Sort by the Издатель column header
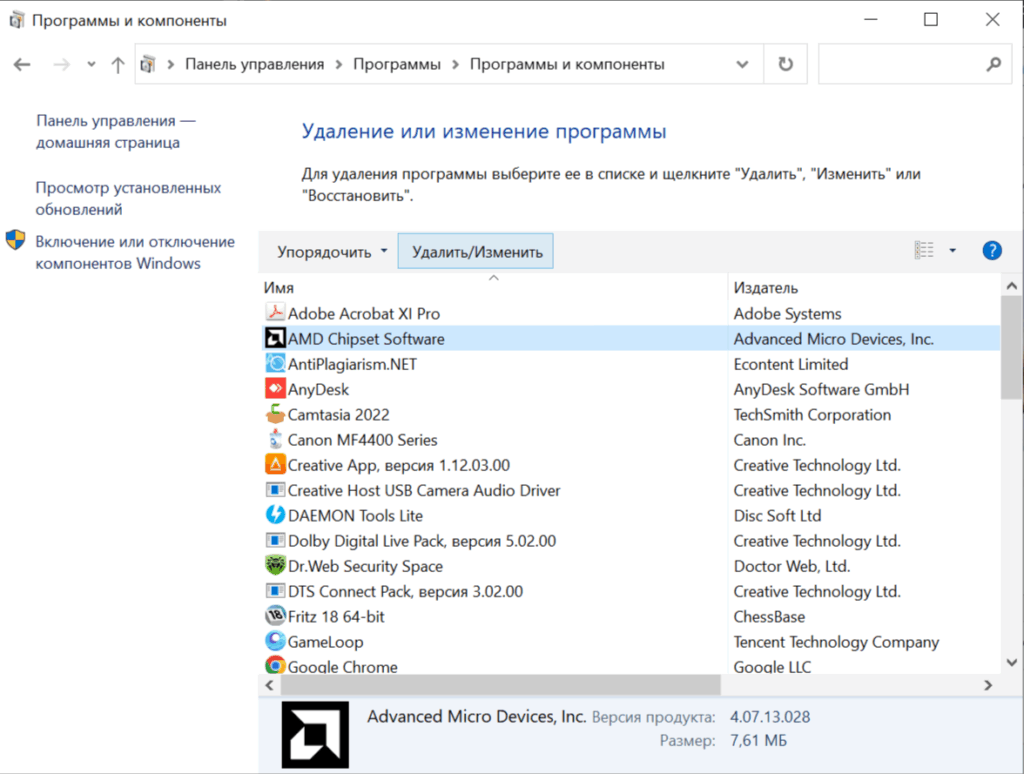The image size is (1024, 774). (765, 288)
